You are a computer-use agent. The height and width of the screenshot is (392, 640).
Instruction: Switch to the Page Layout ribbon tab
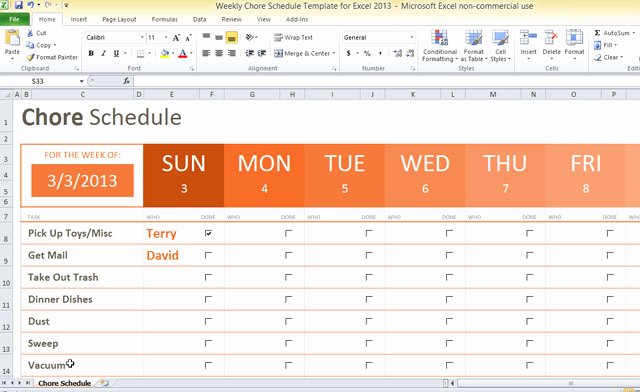point(119,19)
